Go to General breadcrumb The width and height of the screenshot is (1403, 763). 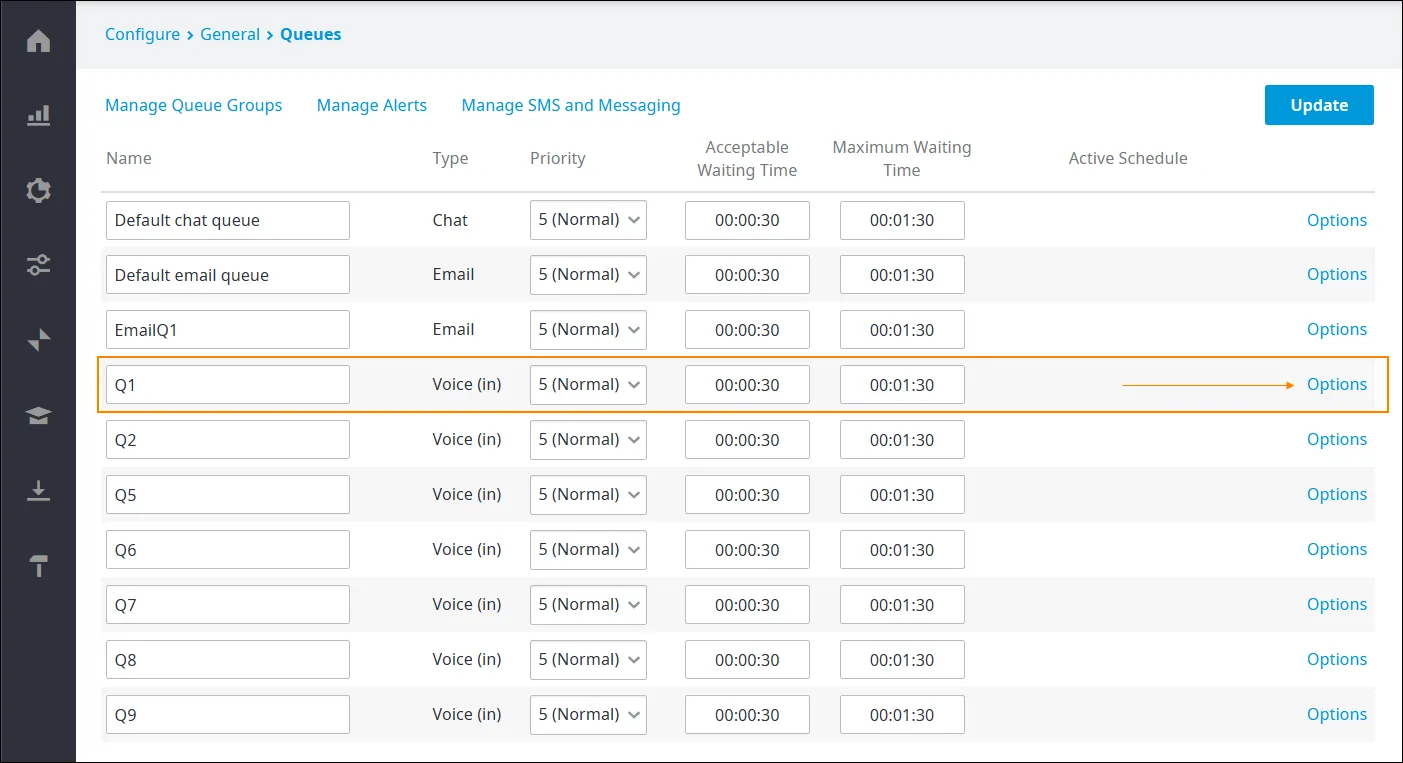pos(230,34)
